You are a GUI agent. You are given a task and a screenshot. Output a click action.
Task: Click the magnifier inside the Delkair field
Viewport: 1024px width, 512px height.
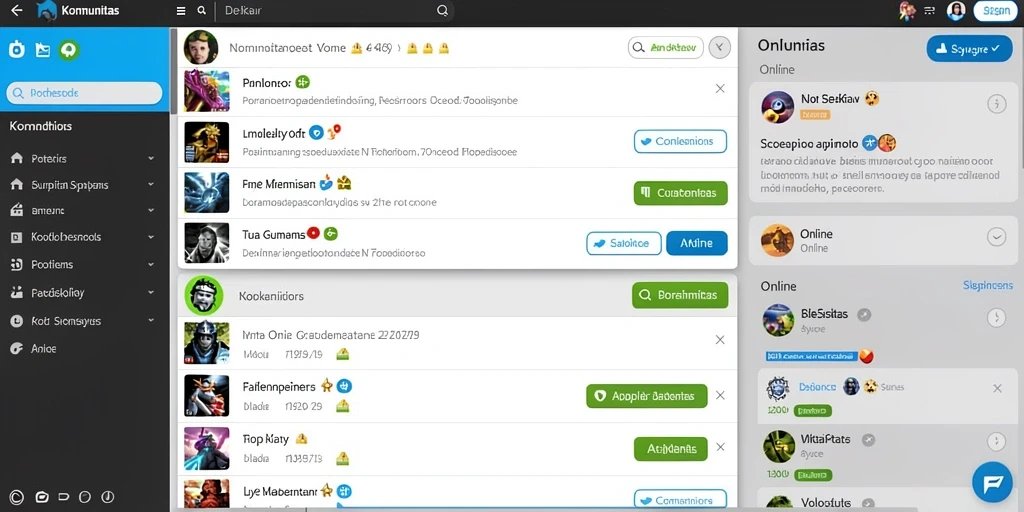coord(442,10)
